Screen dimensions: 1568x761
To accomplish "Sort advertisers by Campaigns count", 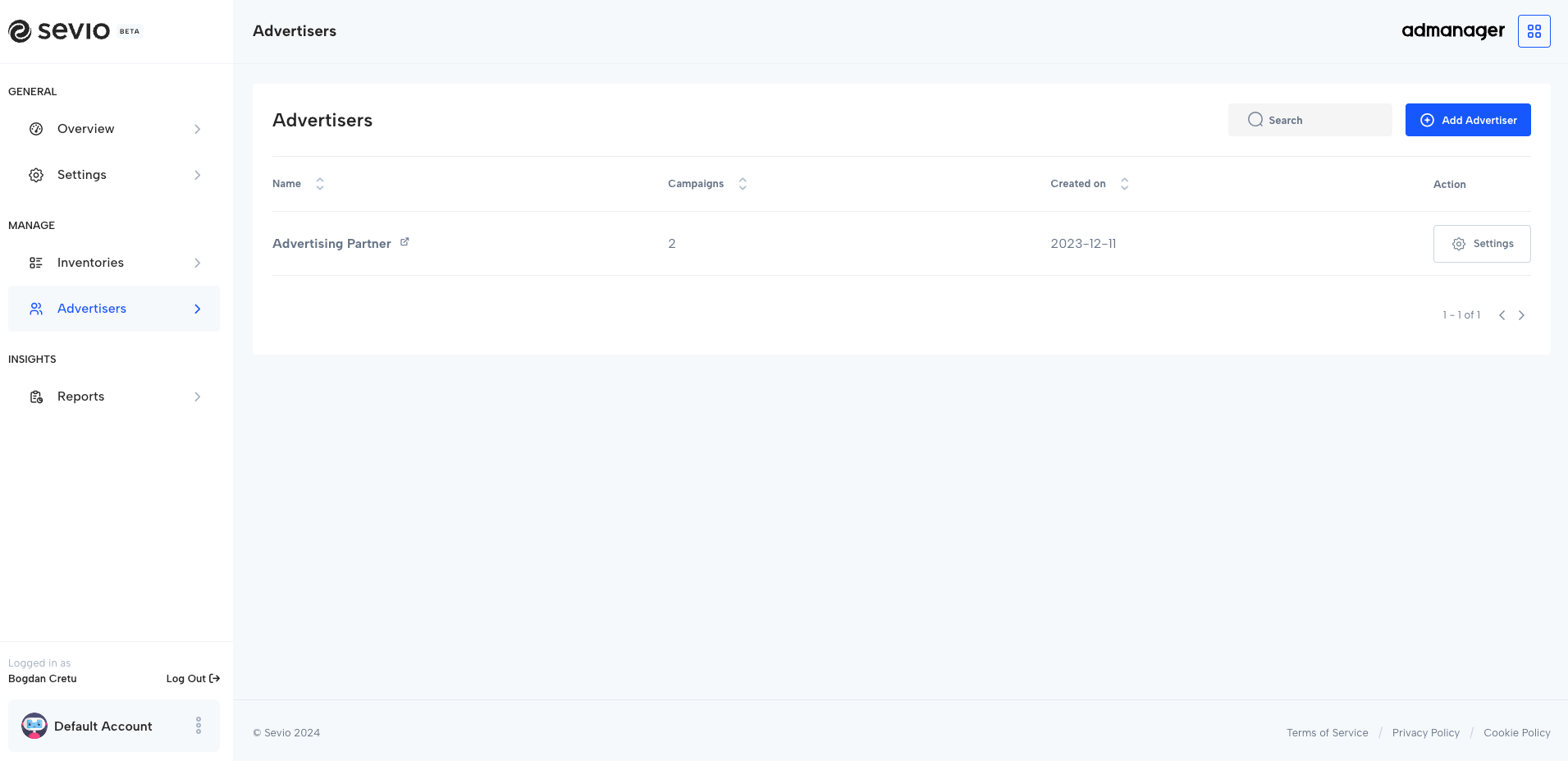I will [743, 183].
